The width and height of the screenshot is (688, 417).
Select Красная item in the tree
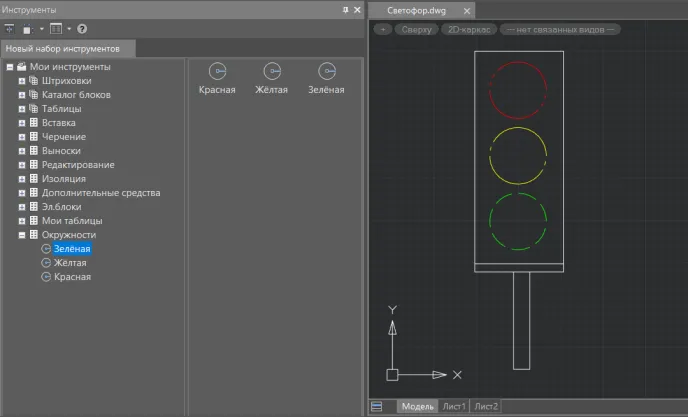click(72, 277)
